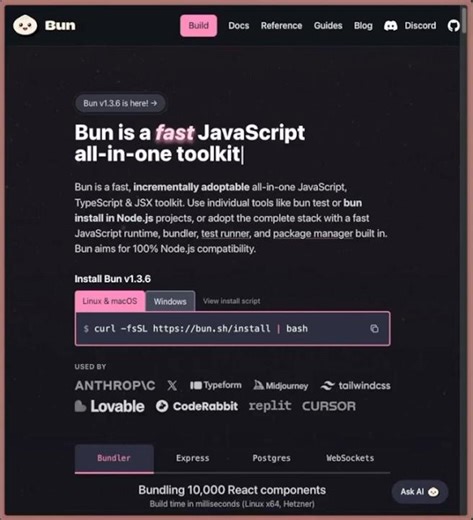Switch to the Windows install tab
The height and width of the screenshot is (520, 473).
click(170, 301)
